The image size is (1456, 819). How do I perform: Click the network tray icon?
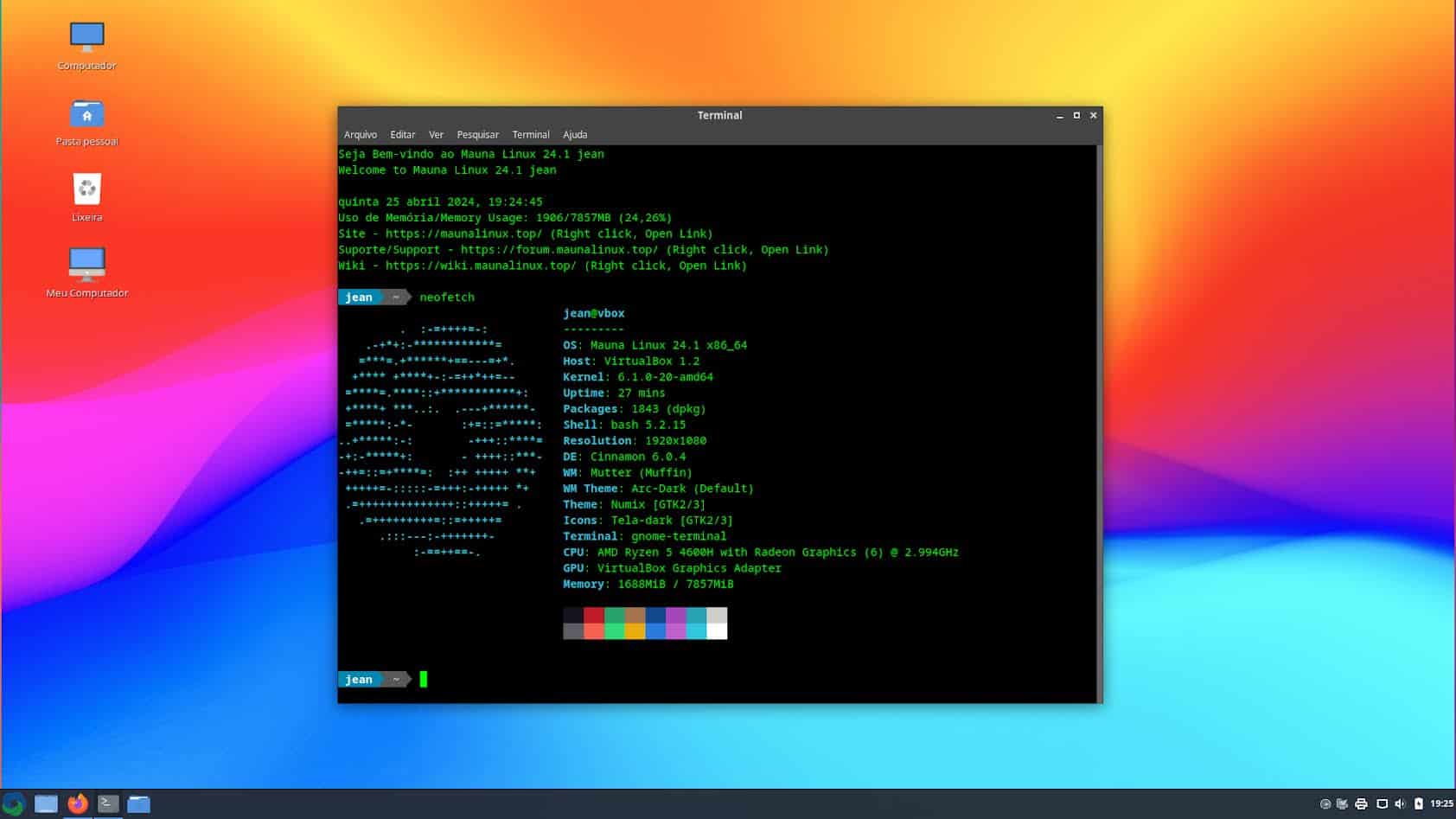click(x=1342, y=804)
